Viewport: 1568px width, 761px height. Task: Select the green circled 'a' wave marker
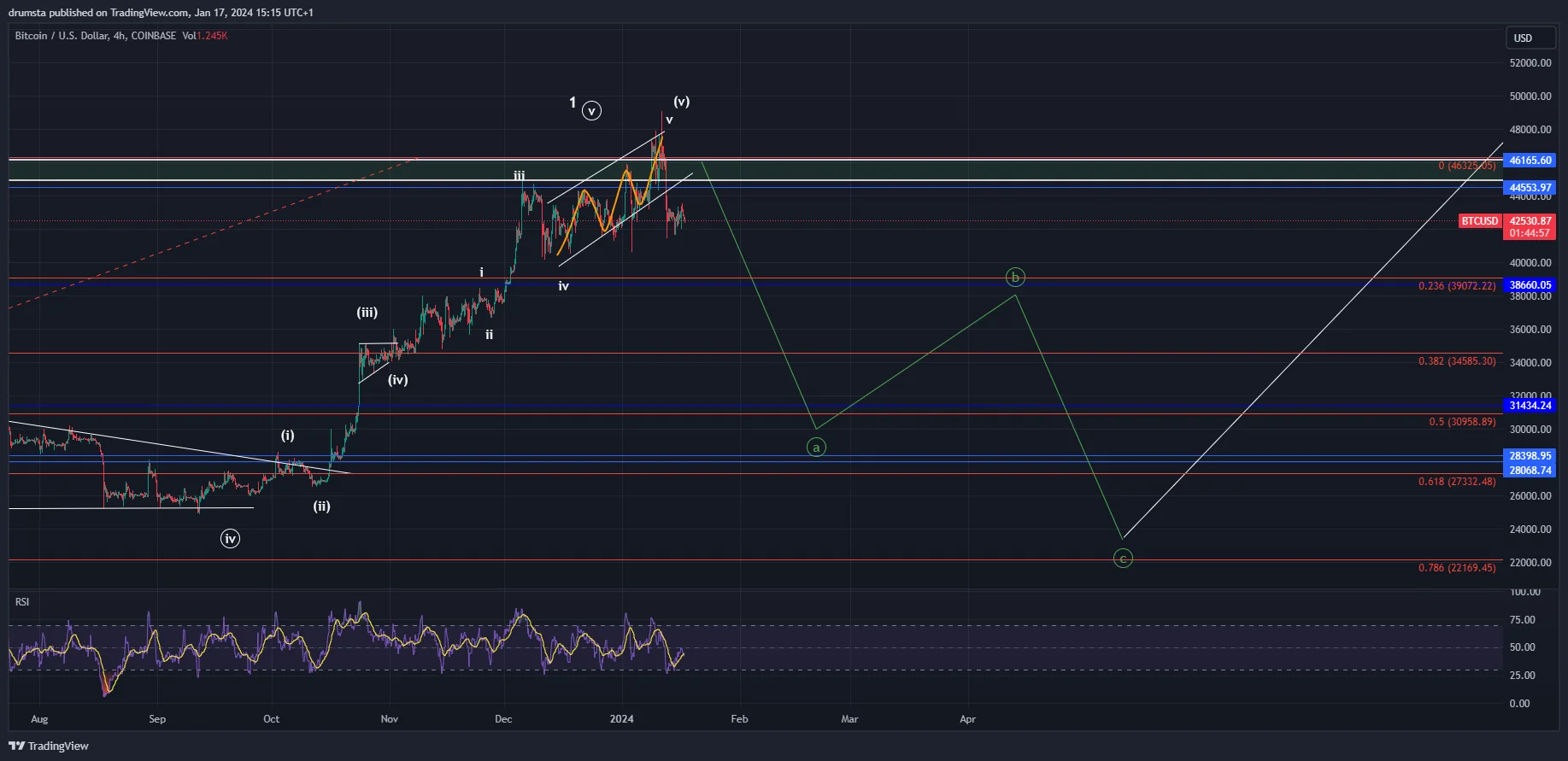pyautogui.click(x=816, y=448)
